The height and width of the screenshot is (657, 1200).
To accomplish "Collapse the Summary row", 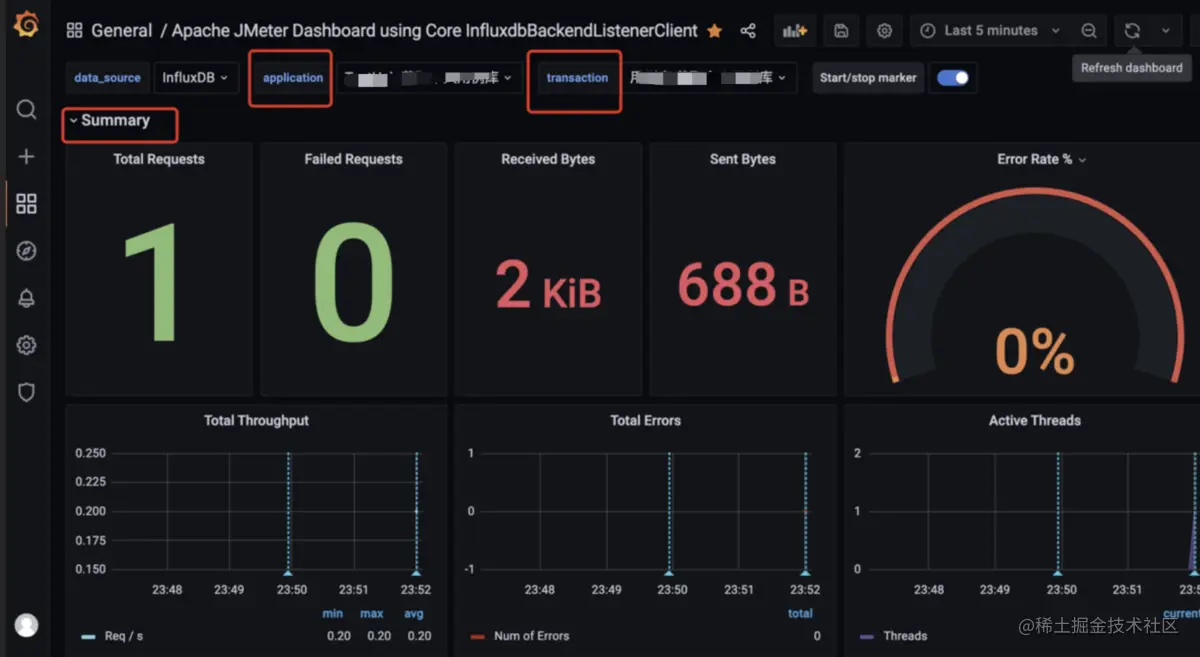I will [109, 121].
